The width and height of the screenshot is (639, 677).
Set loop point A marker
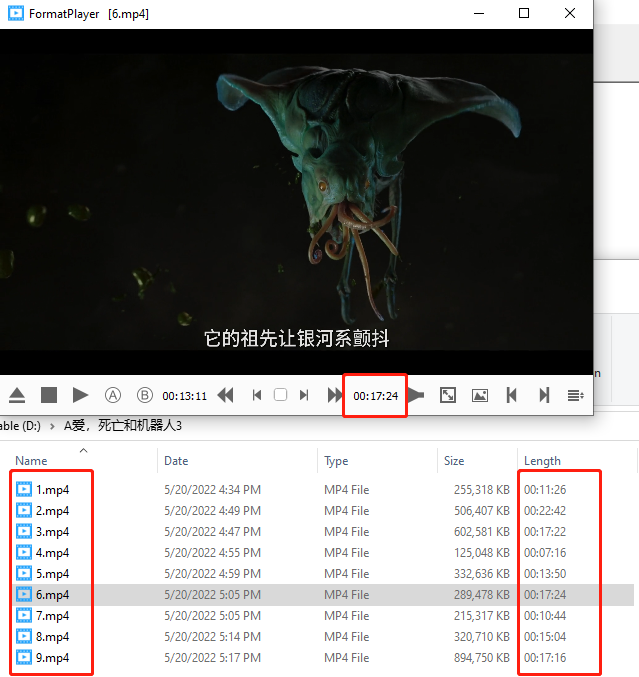113,395
